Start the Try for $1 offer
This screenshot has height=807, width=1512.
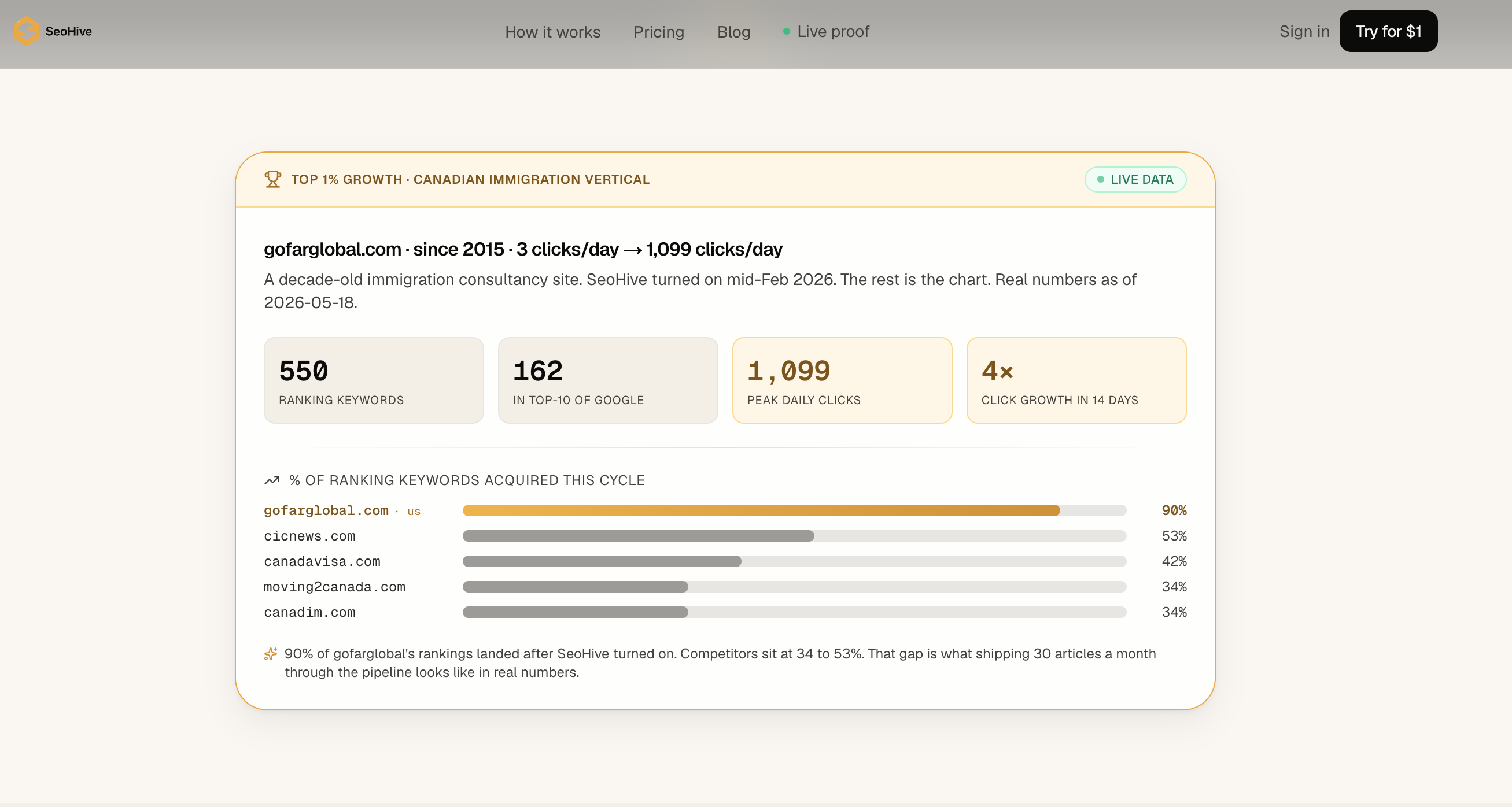coord(1388,32)
